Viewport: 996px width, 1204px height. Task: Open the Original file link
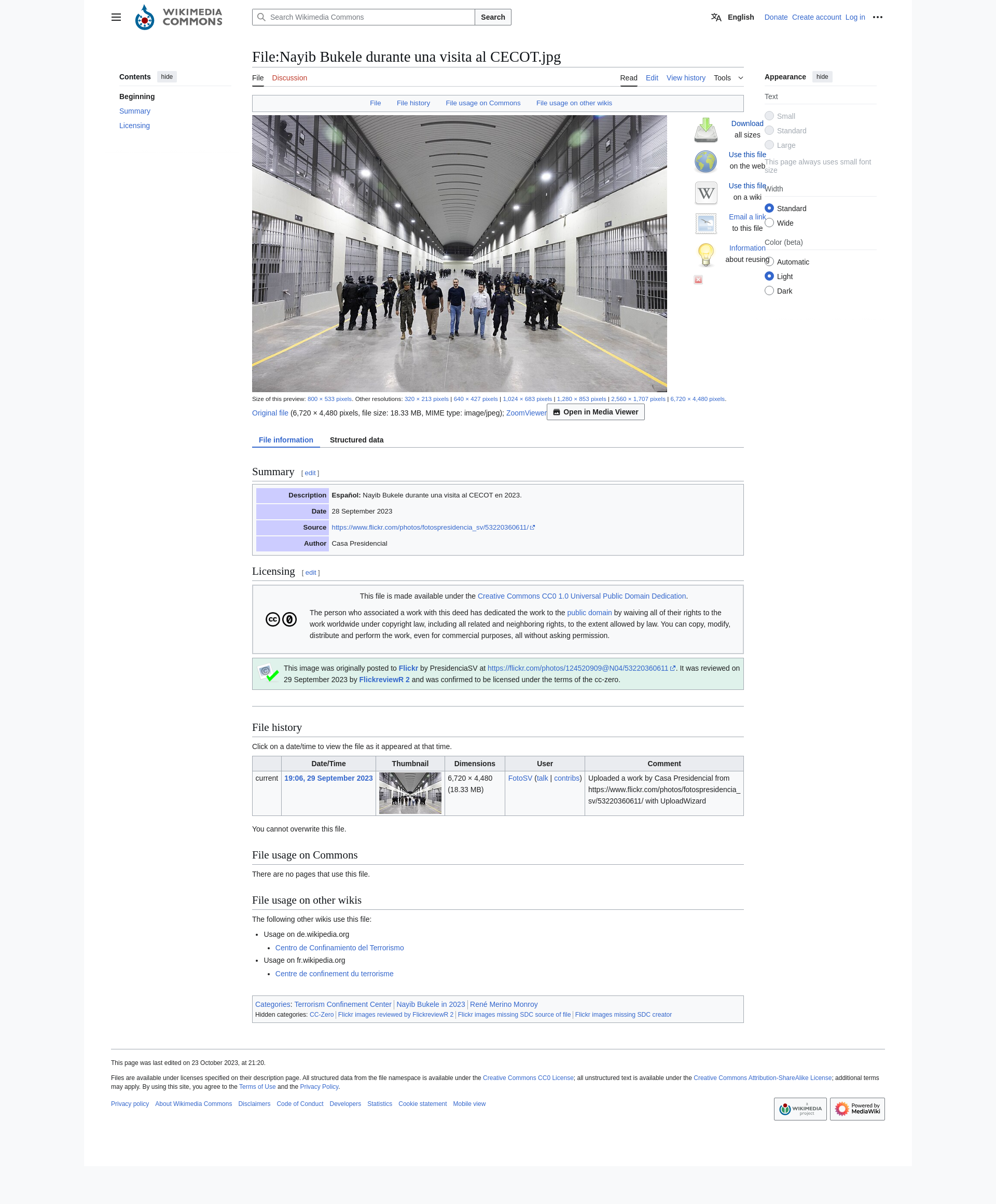point(270,413)
